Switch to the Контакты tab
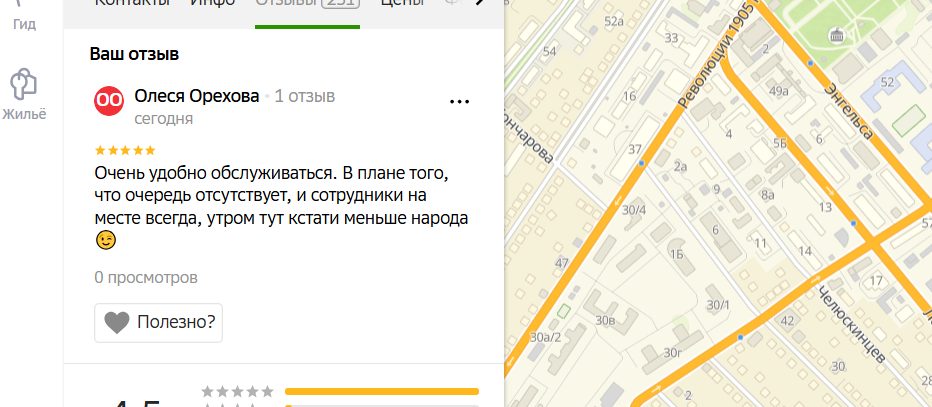Screen dimensions: 932x407 tap(132, 3)
